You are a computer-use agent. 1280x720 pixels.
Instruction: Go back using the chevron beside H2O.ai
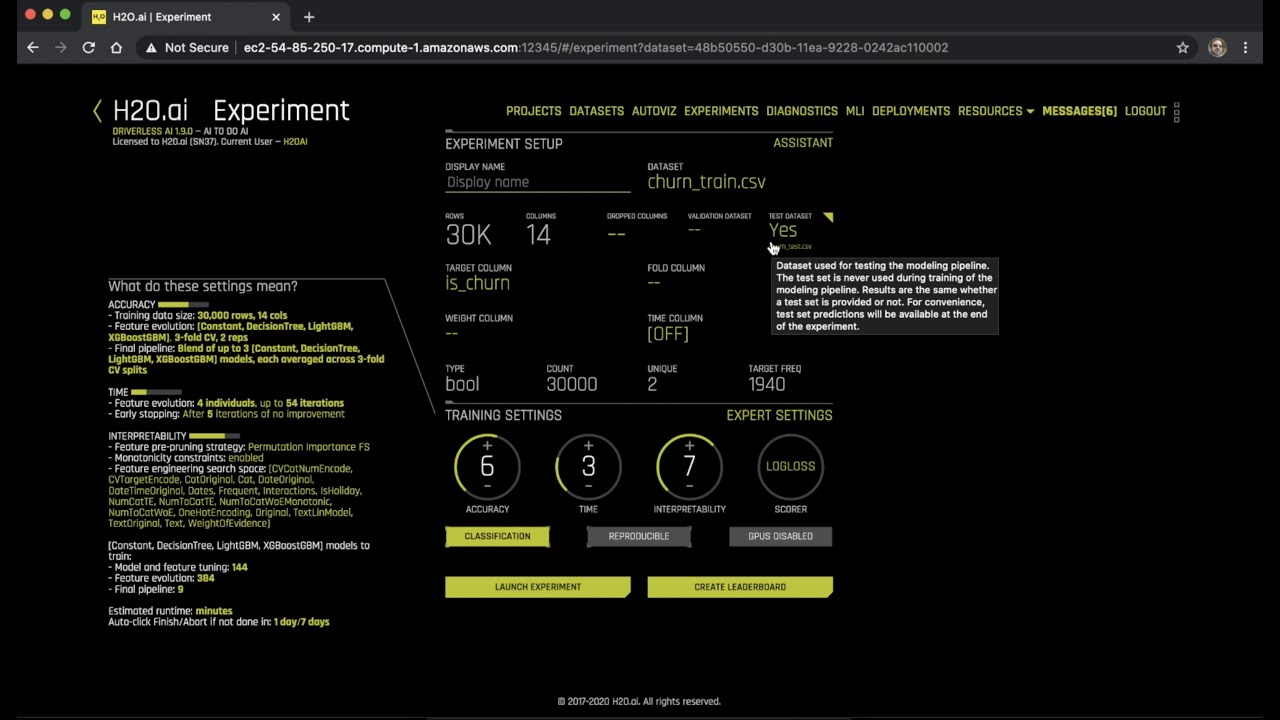pos(97,111)
